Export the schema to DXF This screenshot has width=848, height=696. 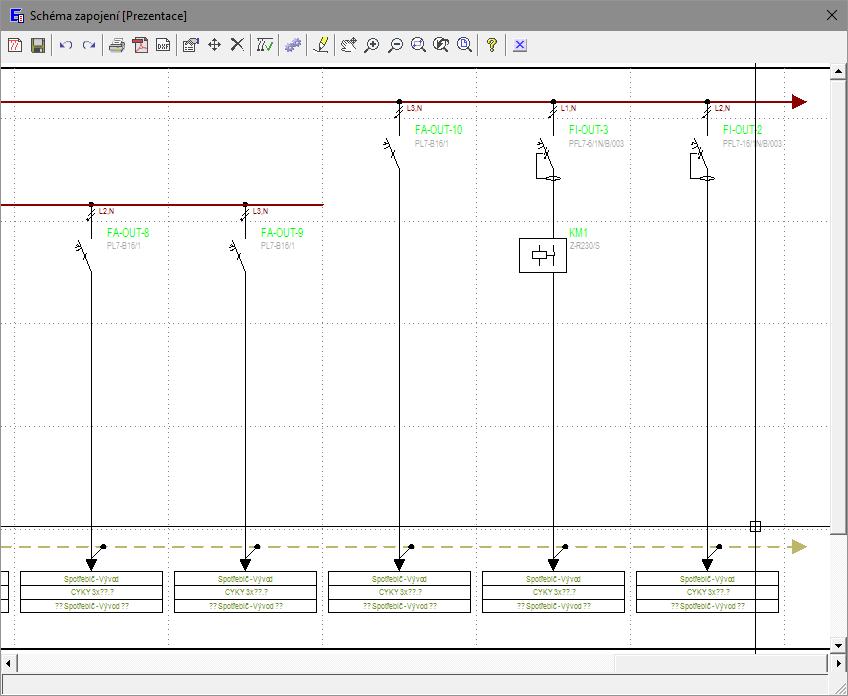[163, 45]
